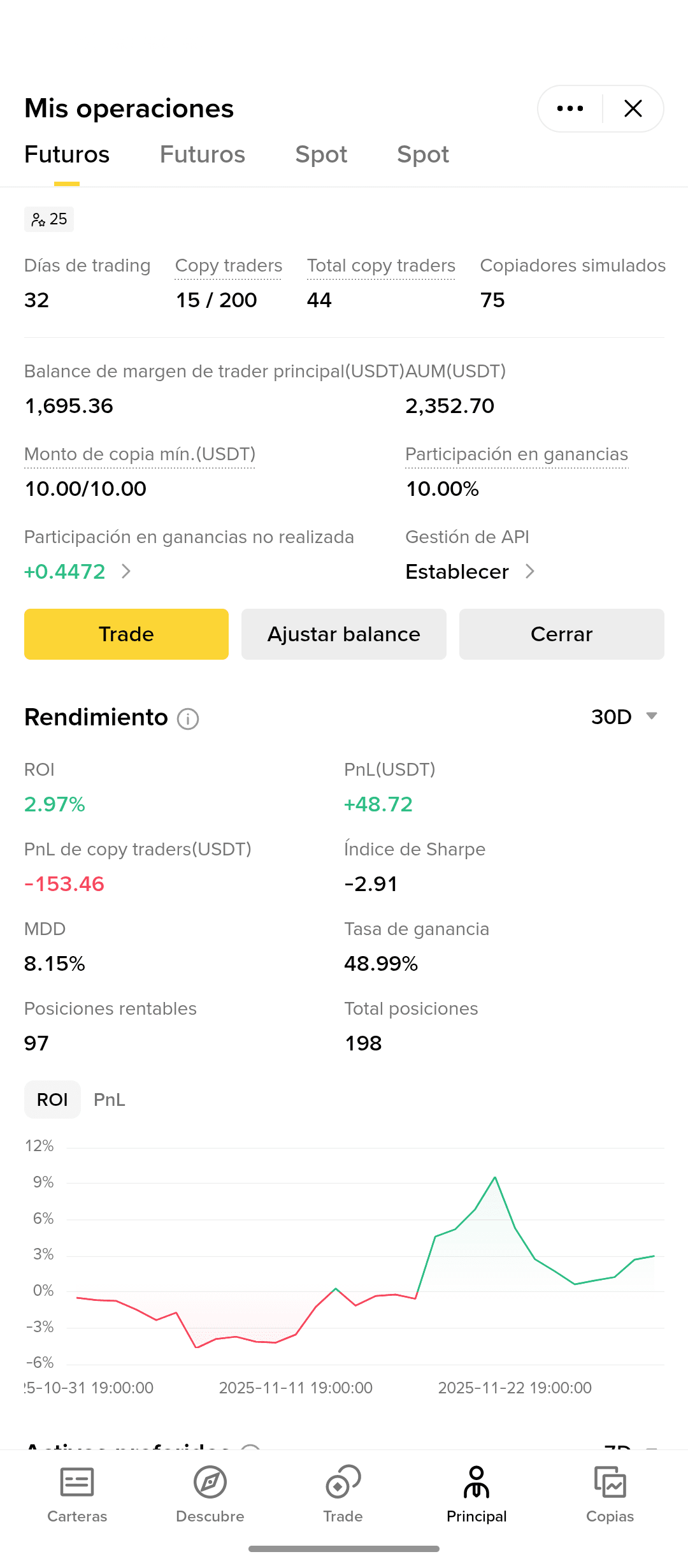Viewport: 688px width, 1568px height.
Task: Open the three-dot more options menu
Action: point(570,108)
